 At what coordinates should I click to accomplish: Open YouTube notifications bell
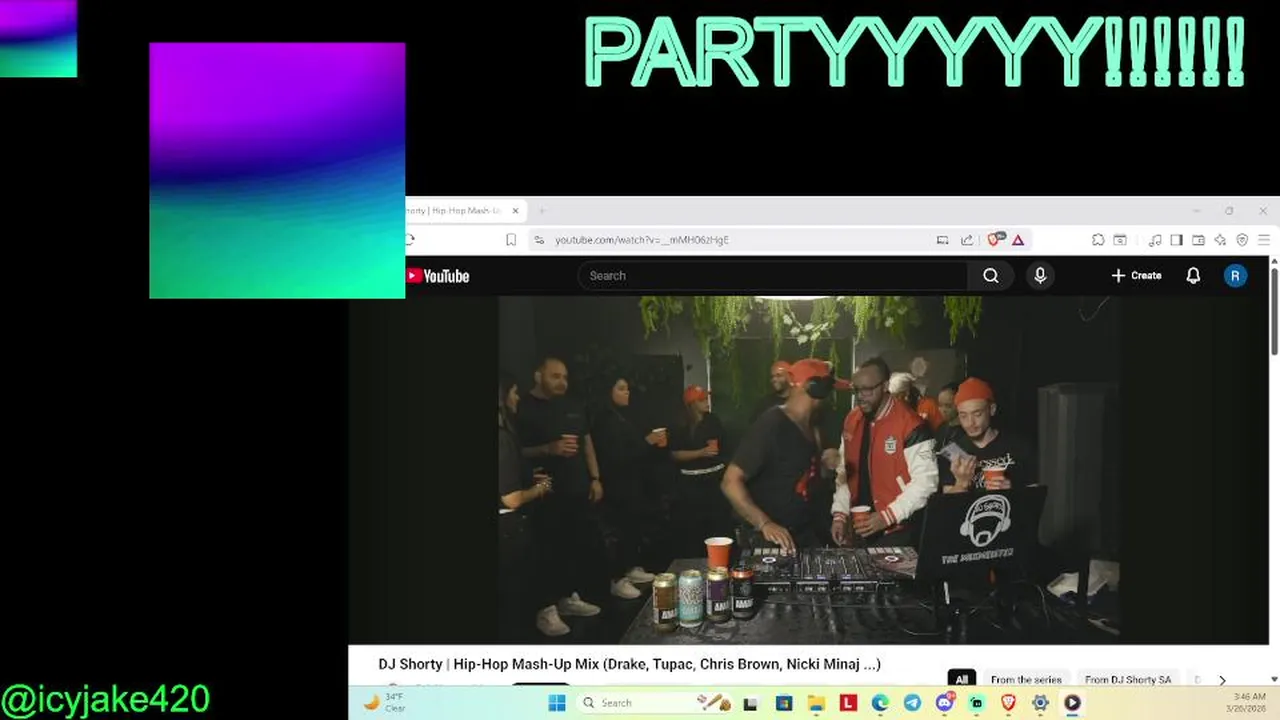click(x=1193, y=276)
